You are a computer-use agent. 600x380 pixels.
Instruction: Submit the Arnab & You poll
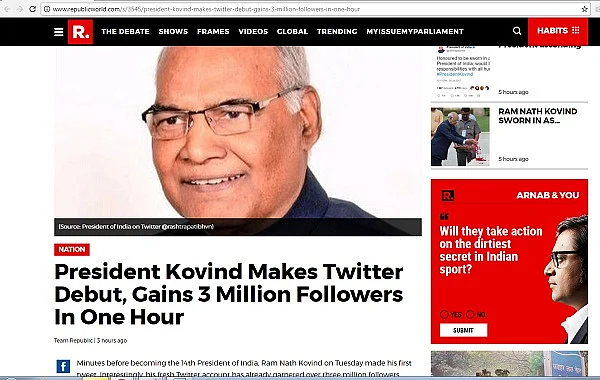click(463, 330)
